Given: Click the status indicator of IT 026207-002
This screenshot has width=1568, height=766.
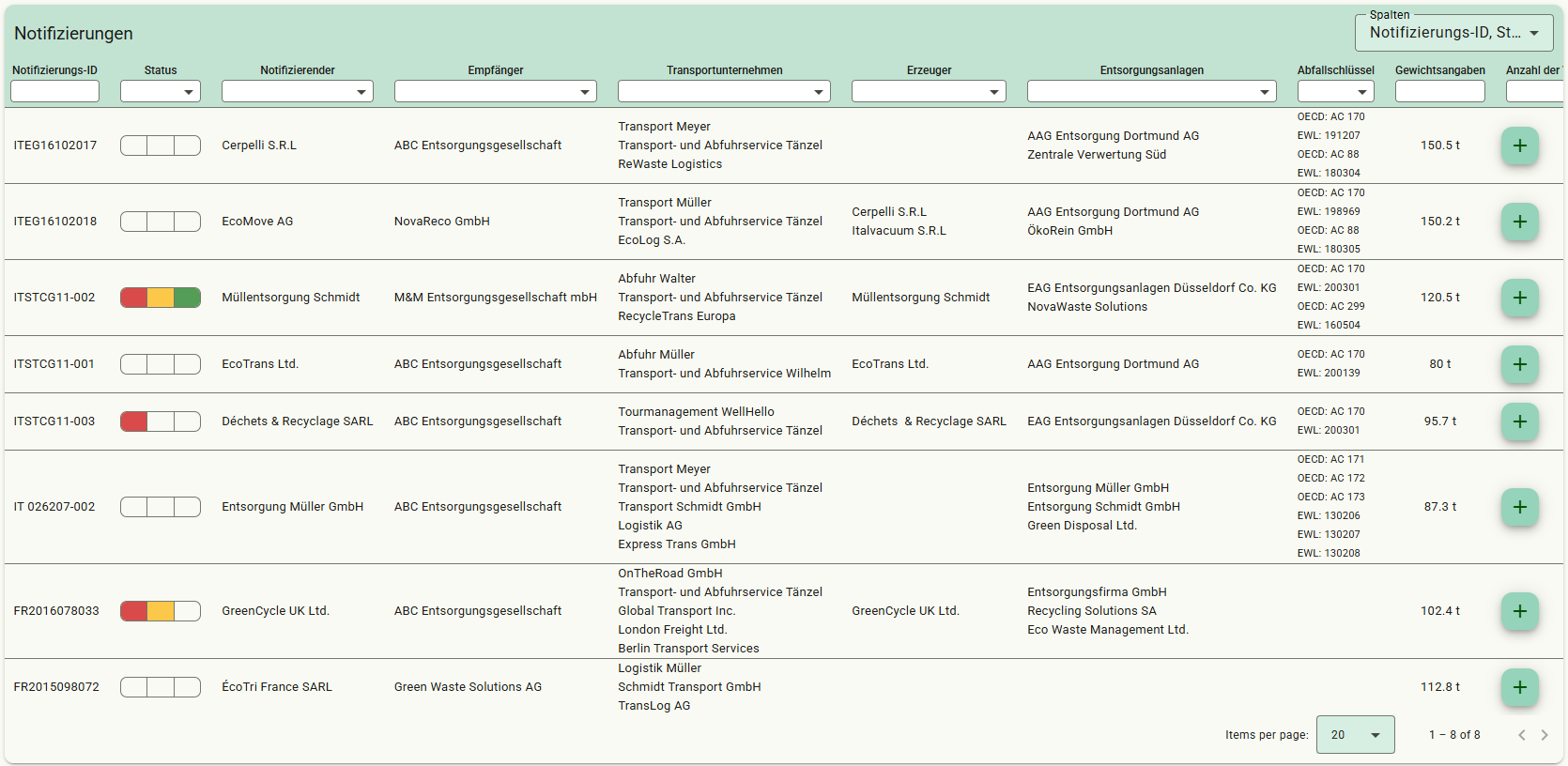Looking at the screenshot, I should click(x=161, y=507).
